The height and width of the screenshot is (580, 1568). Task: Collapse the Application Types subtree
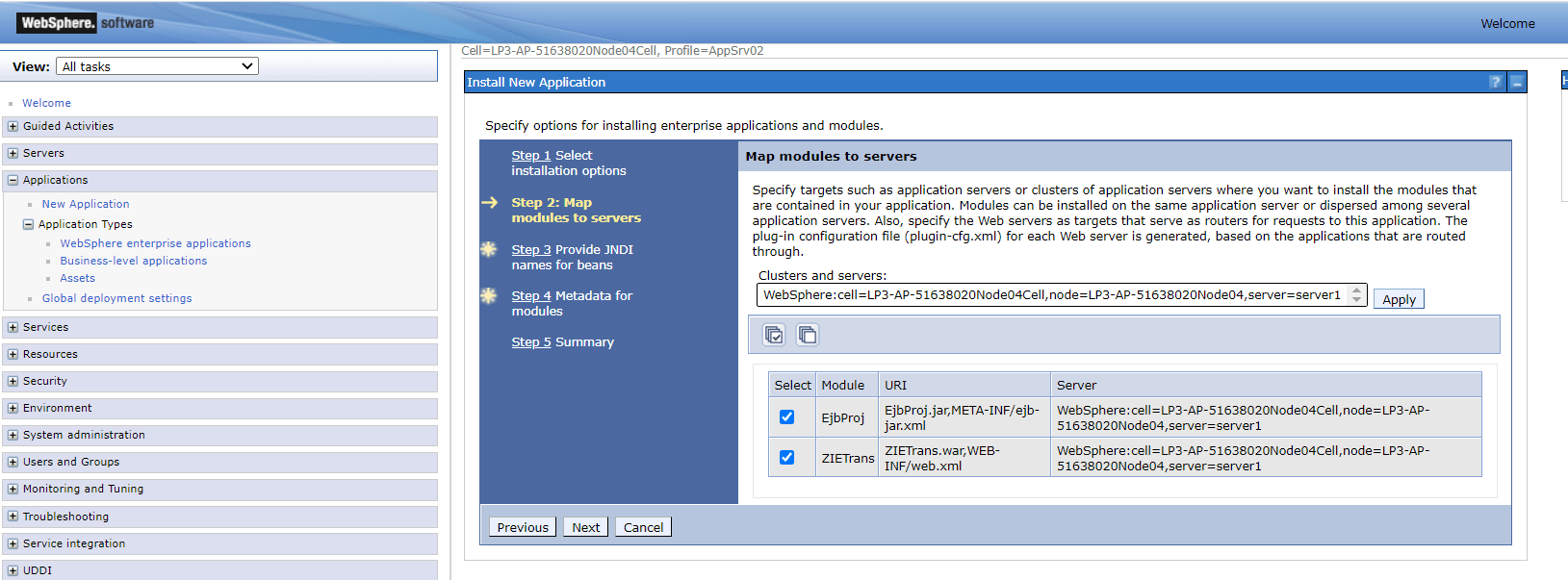tap(28, 224)
